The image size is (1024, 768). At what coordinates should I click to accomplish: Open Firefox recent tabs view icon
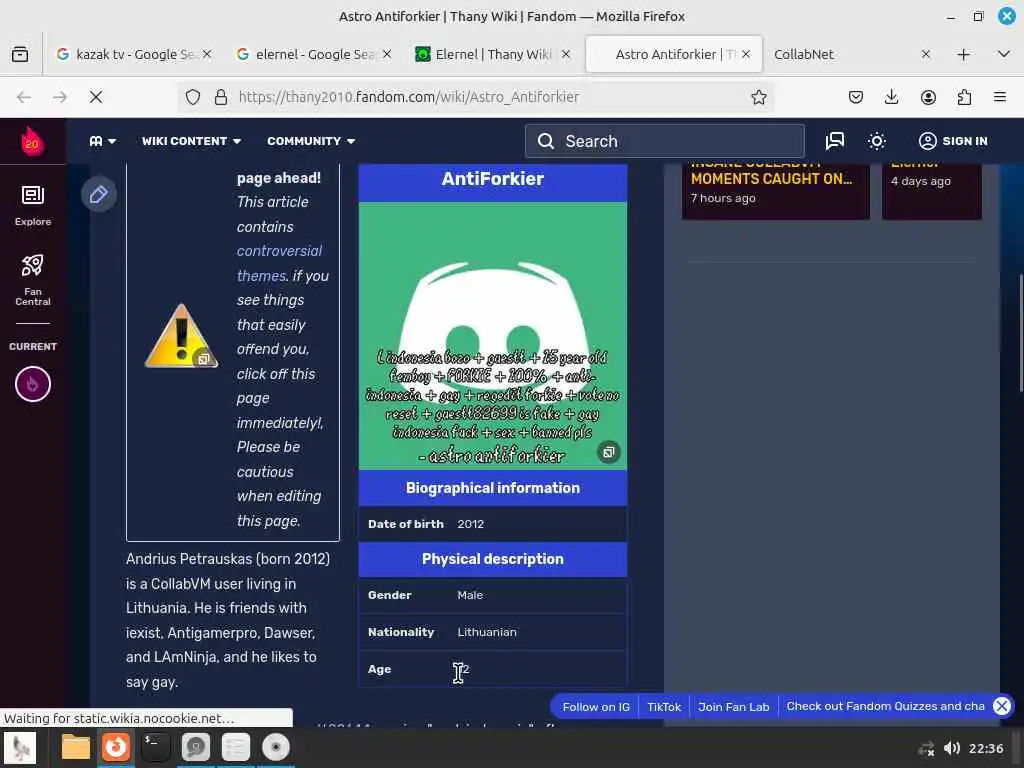20,54
